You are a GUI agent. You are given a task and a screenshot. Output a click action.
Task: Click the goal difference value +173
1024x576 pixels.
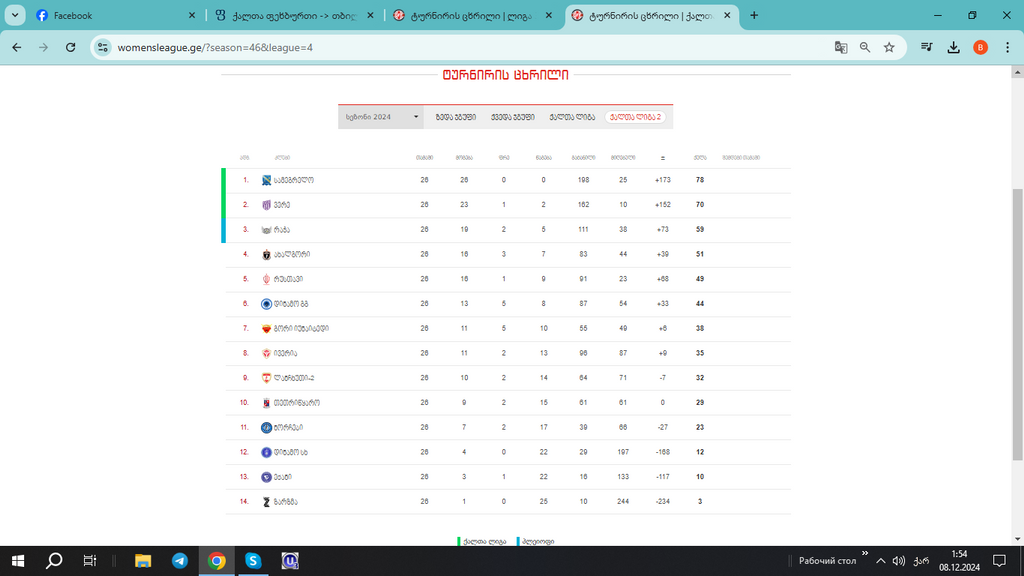[663, 180]
